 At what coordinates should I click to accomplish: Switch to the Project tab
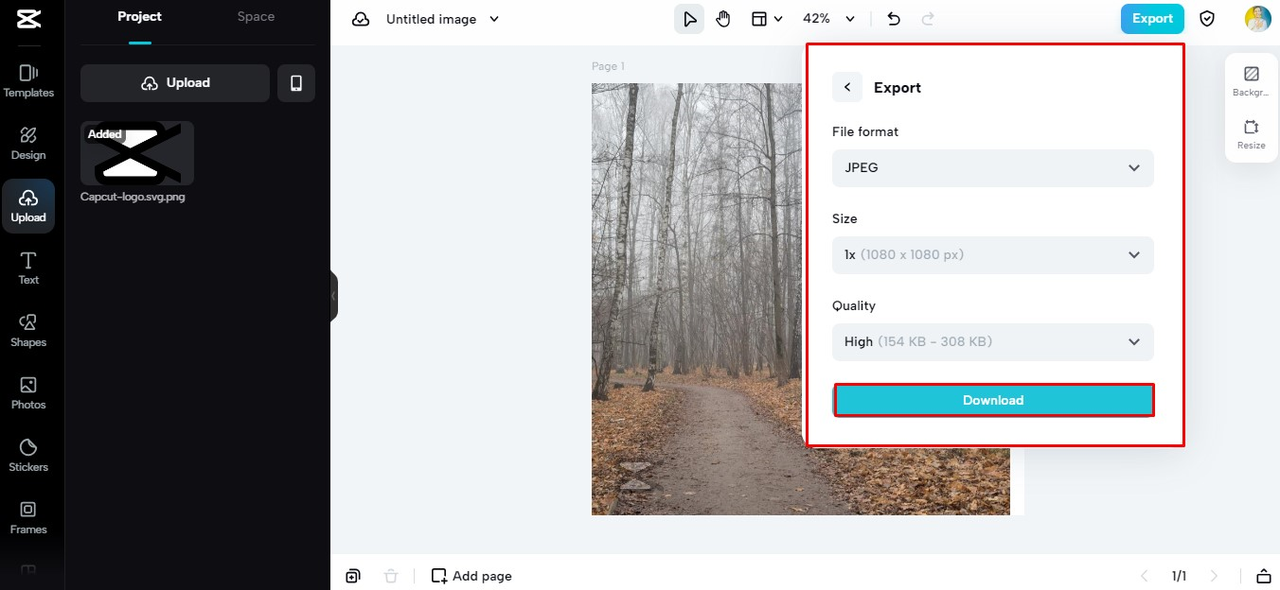click(140, 17)
